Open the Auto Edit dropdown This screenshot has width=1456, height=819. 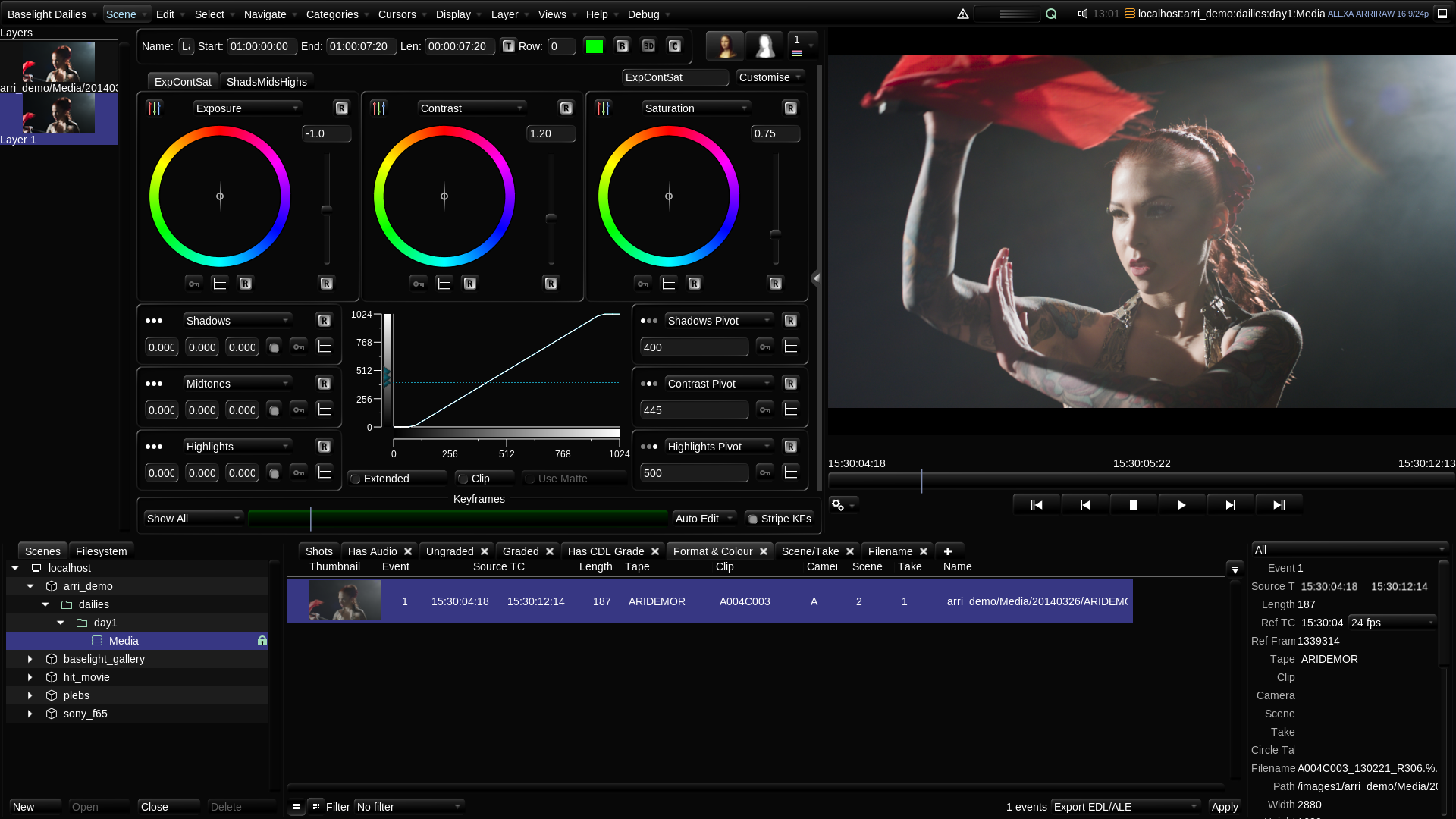coord(704,519)
